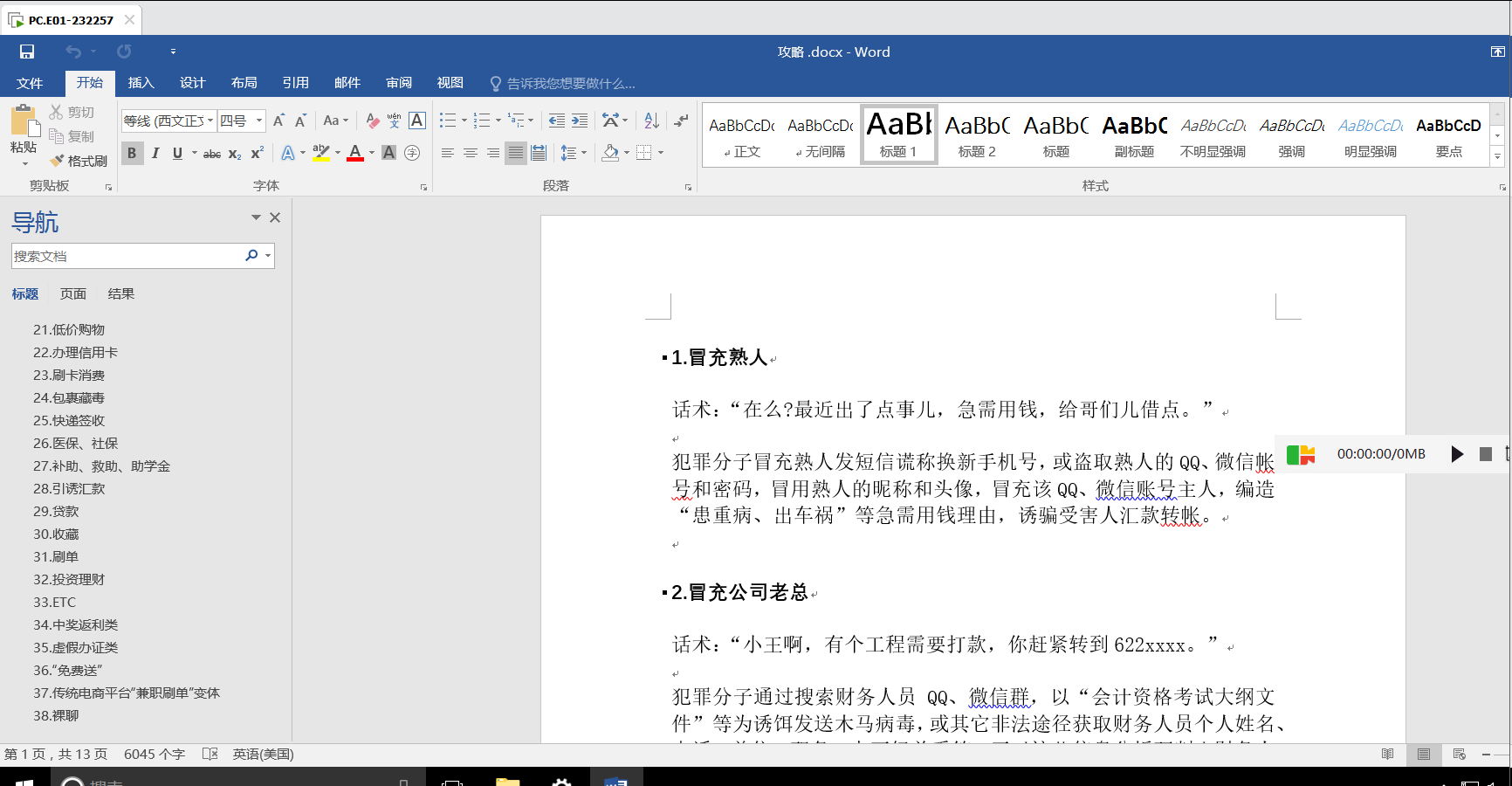
Task: Clear All Formatting with the eraser icon
Action: coord(371,121)
